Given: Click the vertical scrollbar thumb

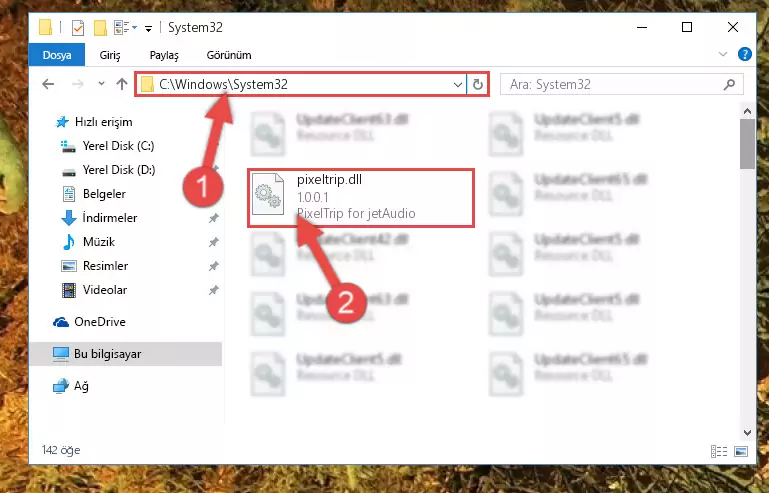Looking at the screenshot, I should coord(747,144).
